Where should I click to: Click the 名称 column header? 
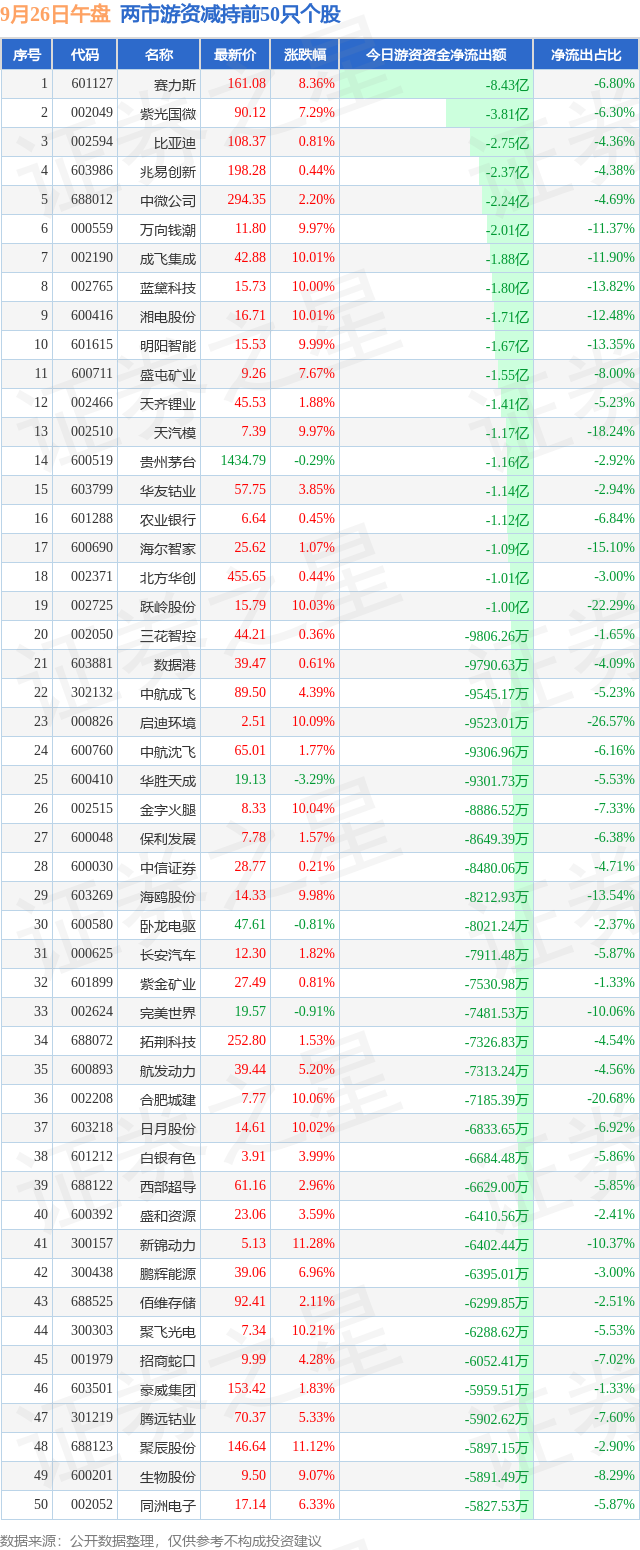[x=159, y=55]
